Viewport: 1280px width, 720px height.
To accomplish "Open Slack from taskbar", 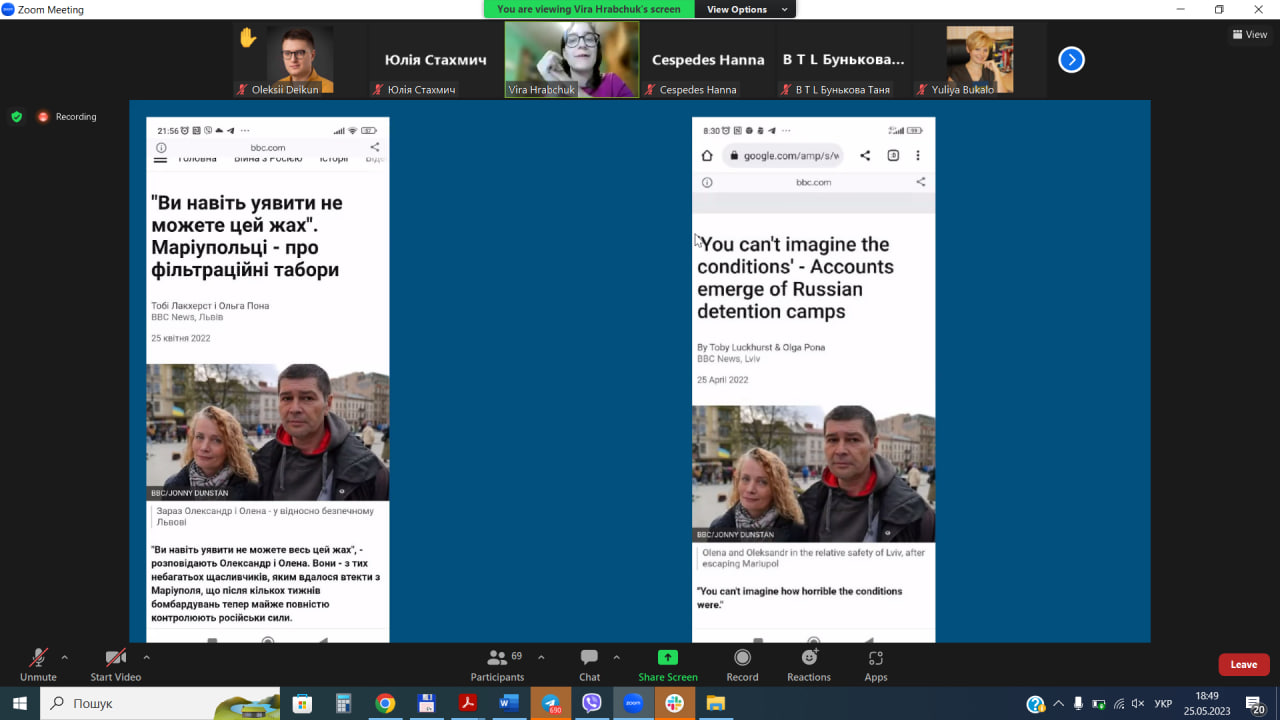I will tap(675, 703).
